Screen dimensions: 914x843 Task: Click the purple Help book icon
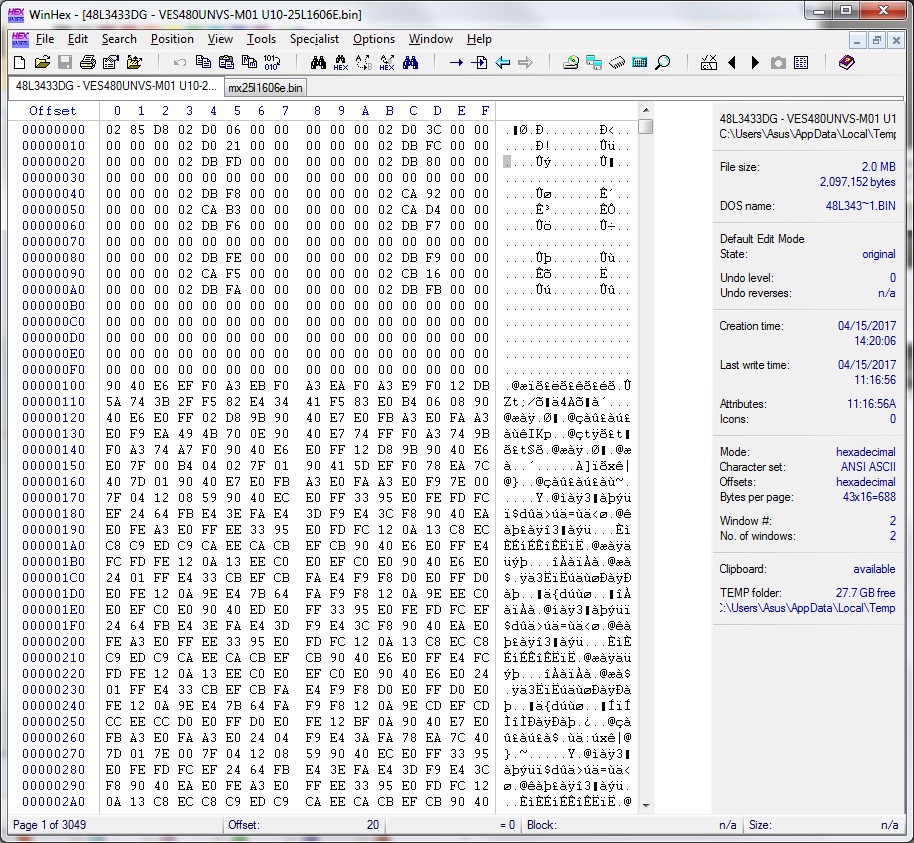(x=847, y=63)
